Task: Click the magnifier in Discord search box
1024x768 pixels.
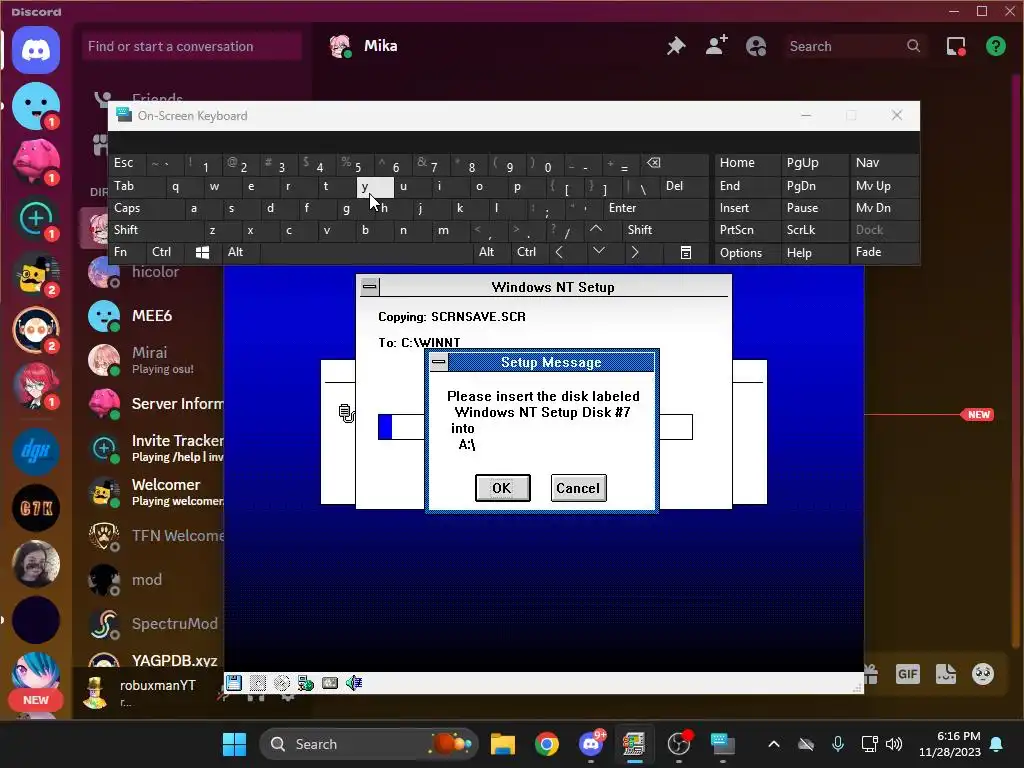Action: [913, 46]
